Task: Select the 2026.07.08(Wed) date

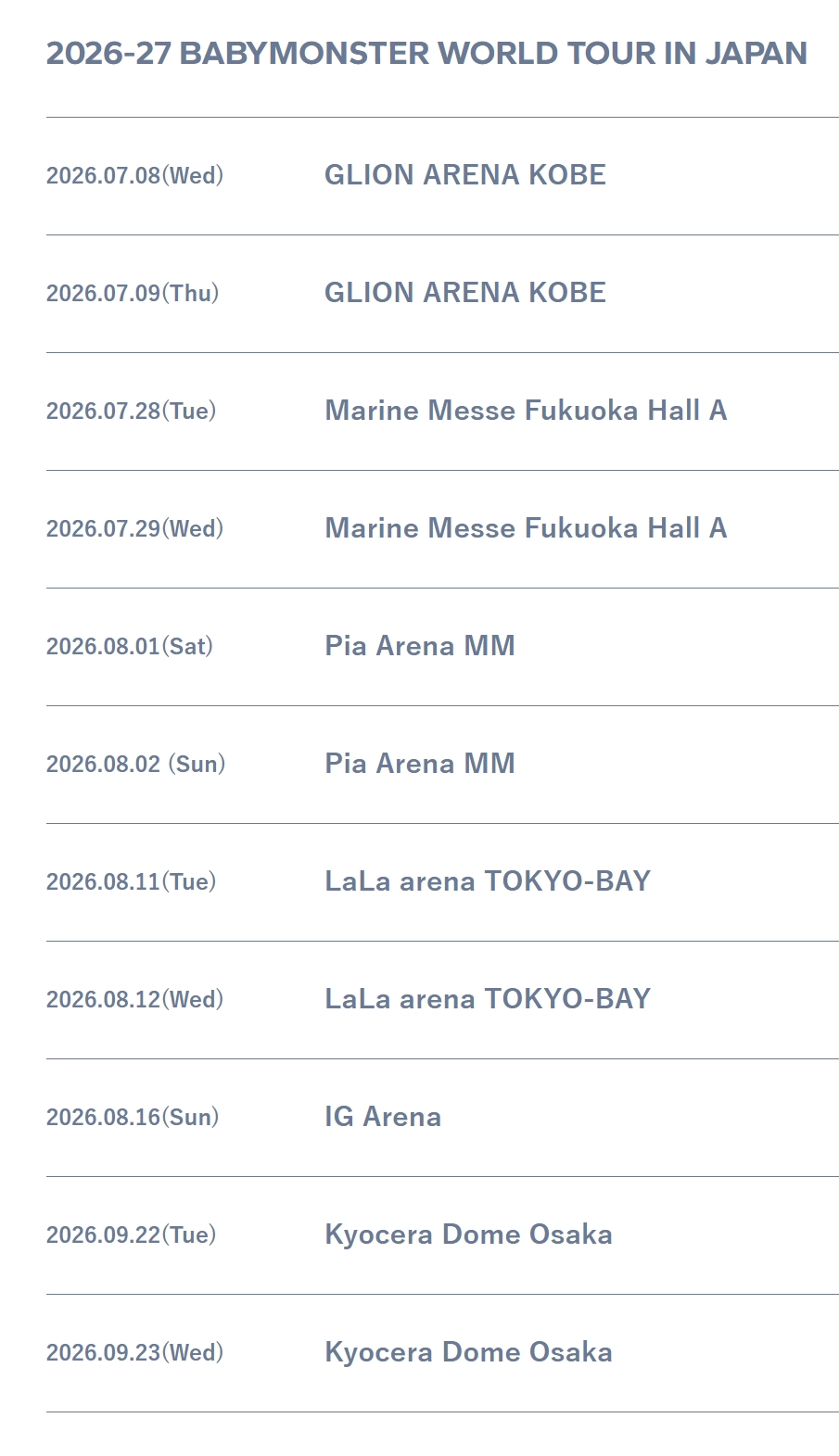Action: pos(134,176)
